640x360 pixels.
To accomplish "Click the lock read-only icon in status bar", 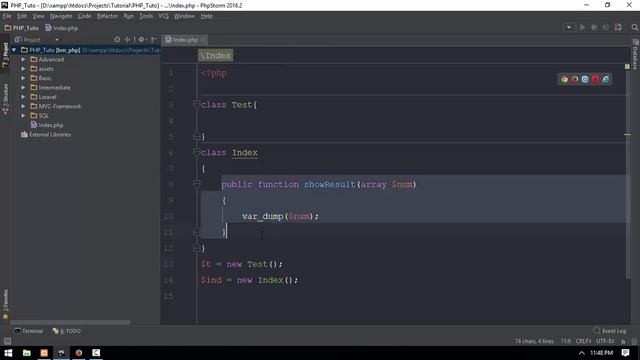I will 623,341.
